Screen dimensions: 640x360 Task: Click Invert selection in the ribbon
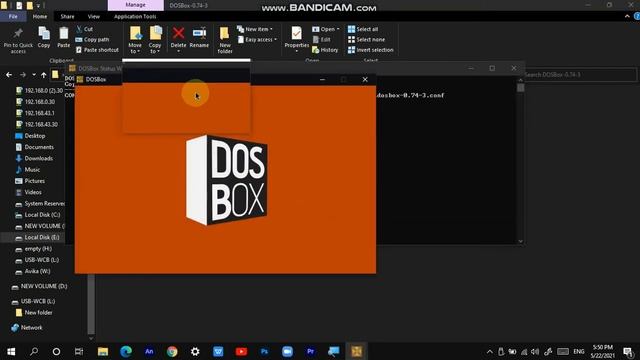(x=371, y=50)
